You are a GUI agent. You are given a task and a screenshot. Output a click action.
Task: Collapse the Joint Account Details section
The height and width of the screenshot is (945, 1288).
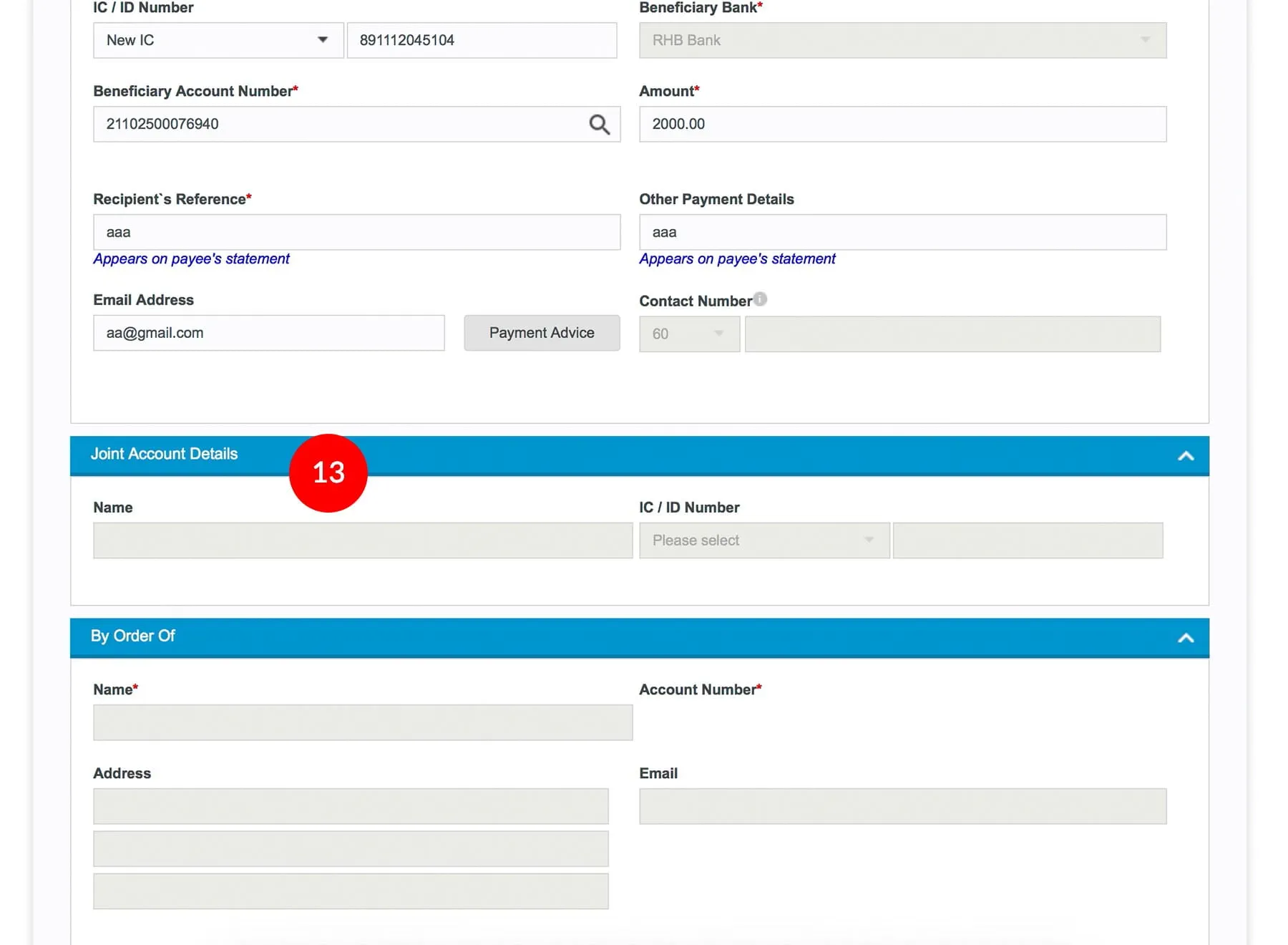tap(1185, 456)
